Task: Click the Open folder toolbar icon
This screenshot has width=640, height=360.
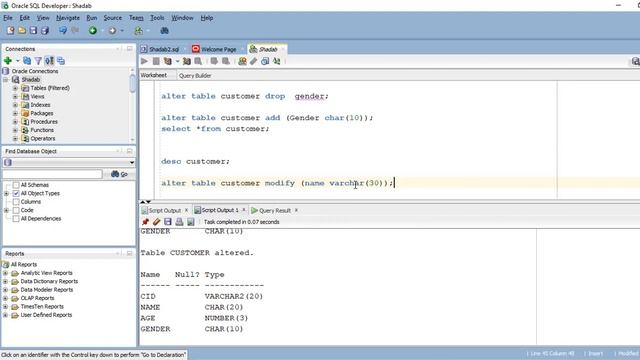Action: 22,31
